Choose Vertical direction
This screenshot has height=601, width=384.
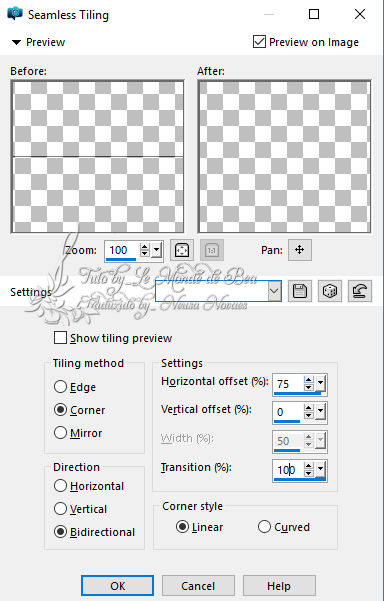pyautogui.click(x=60, y=509)
